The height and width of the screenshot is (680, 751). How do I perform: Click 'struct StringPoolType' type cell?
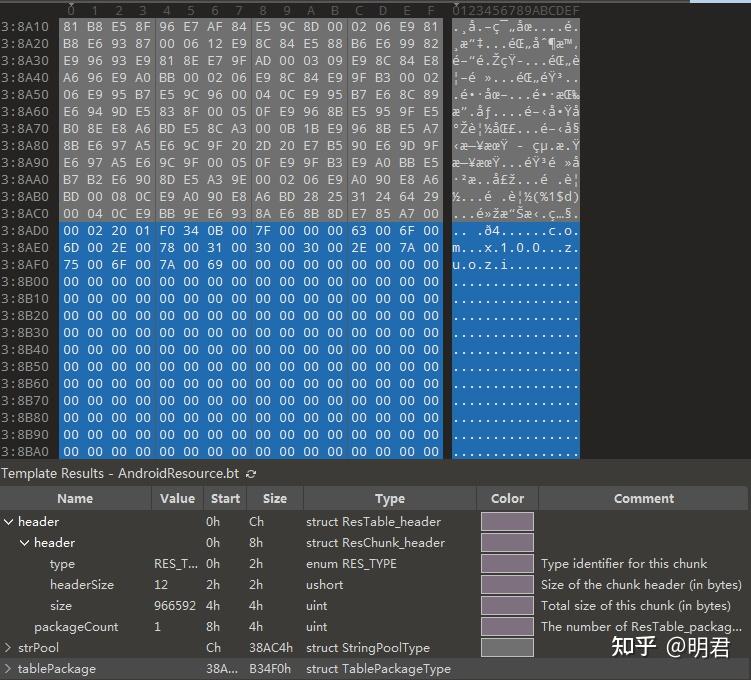[368, 647]
